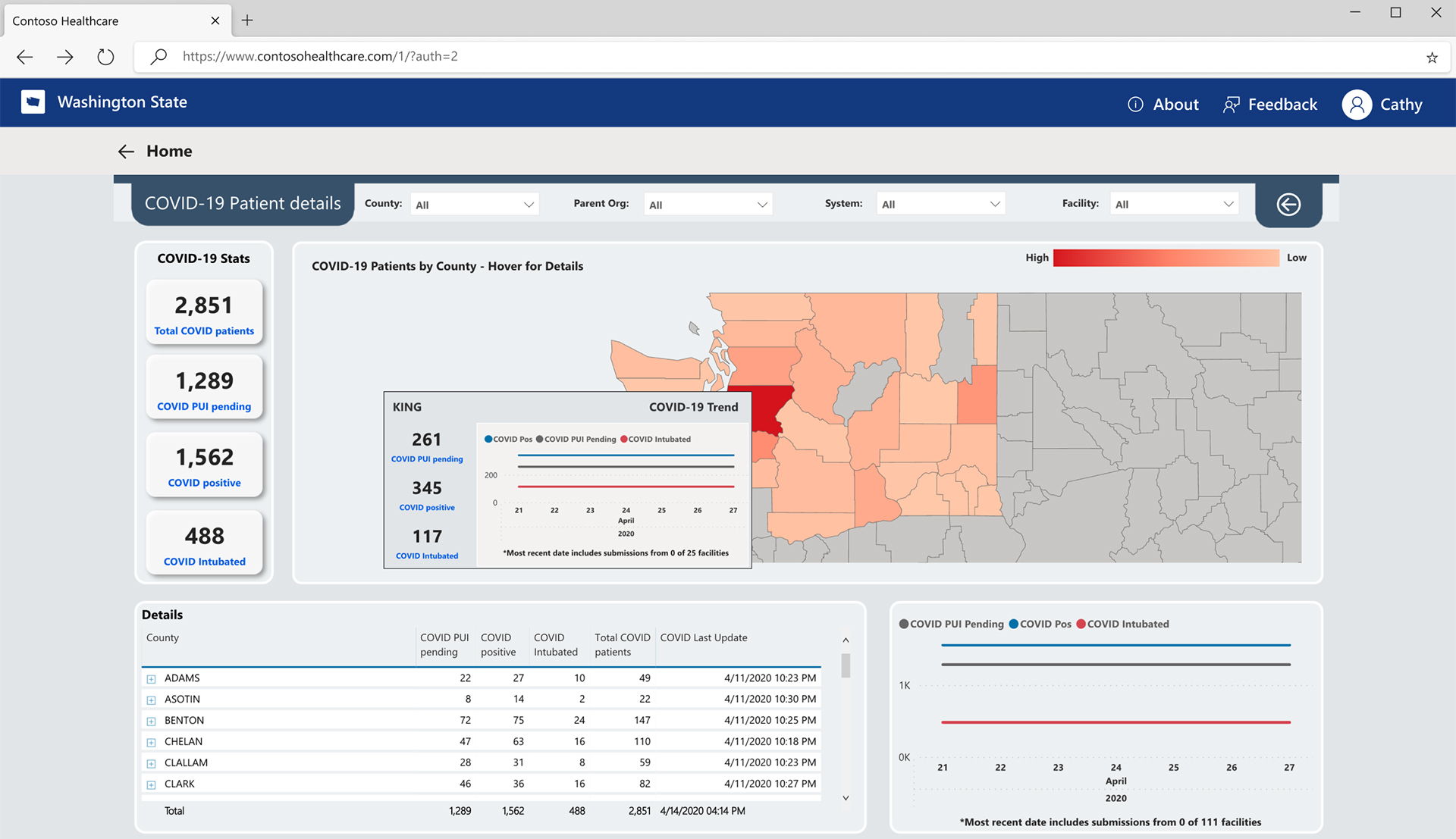Select the System dropdown filter
This screenshot has width=1456, height=839.
(938, 203)
